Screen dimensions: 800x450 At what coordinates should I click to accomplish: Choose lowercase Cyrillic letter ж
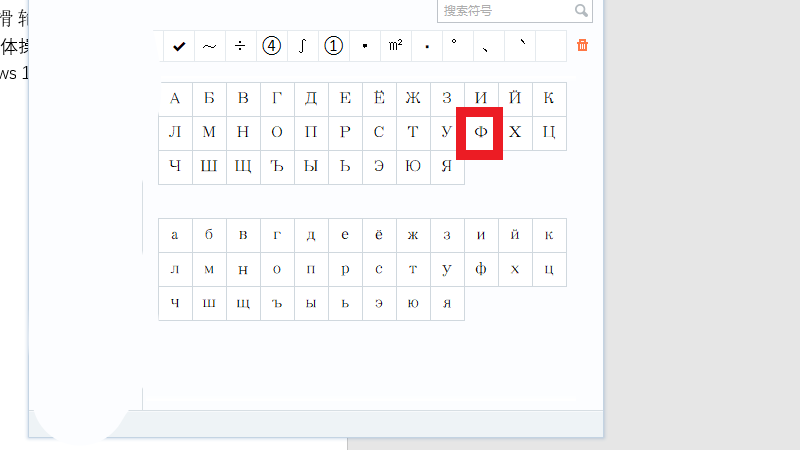coord(413,235)
